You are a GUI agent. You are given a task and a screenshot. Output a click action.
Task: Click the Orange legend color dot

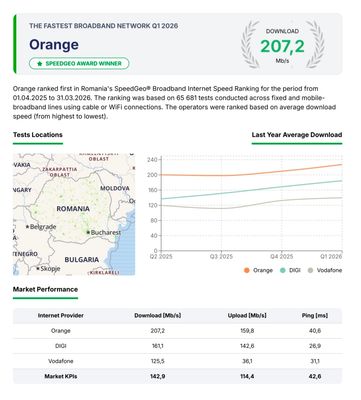[247, 270]
